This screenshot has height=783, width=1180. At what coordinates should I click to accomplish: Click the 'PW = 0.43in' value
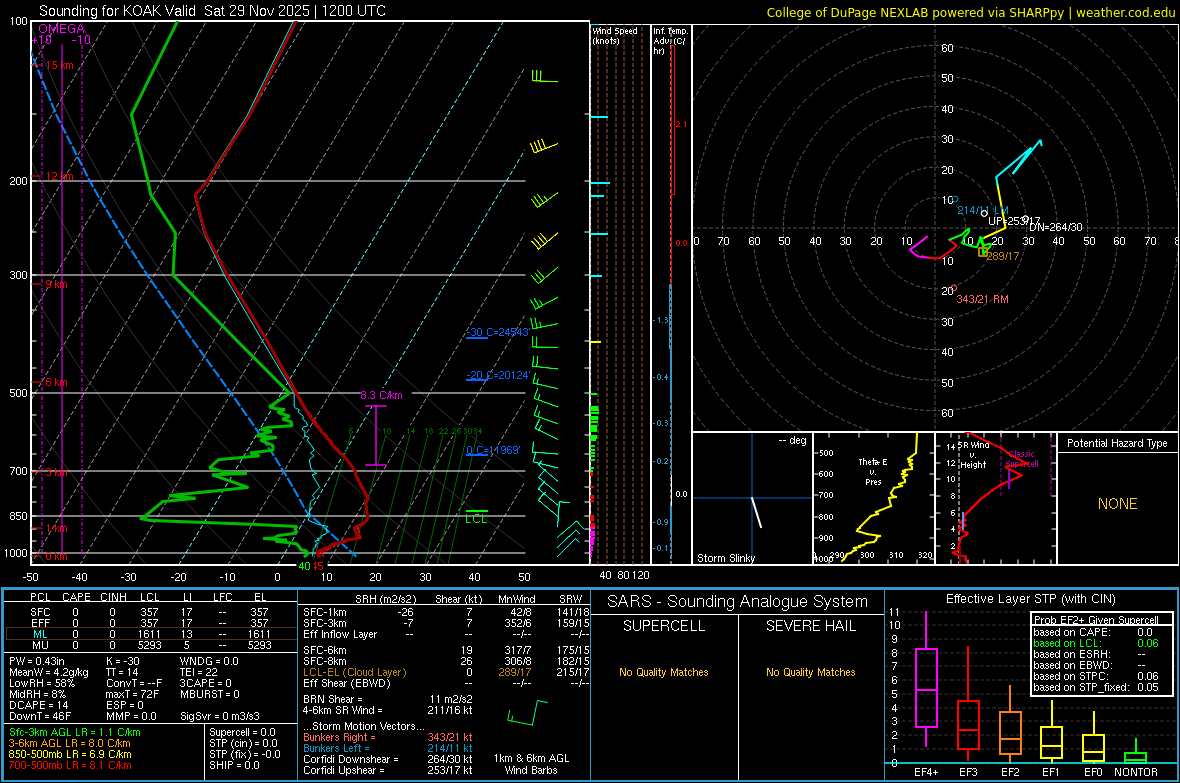[x=37, y=661]
